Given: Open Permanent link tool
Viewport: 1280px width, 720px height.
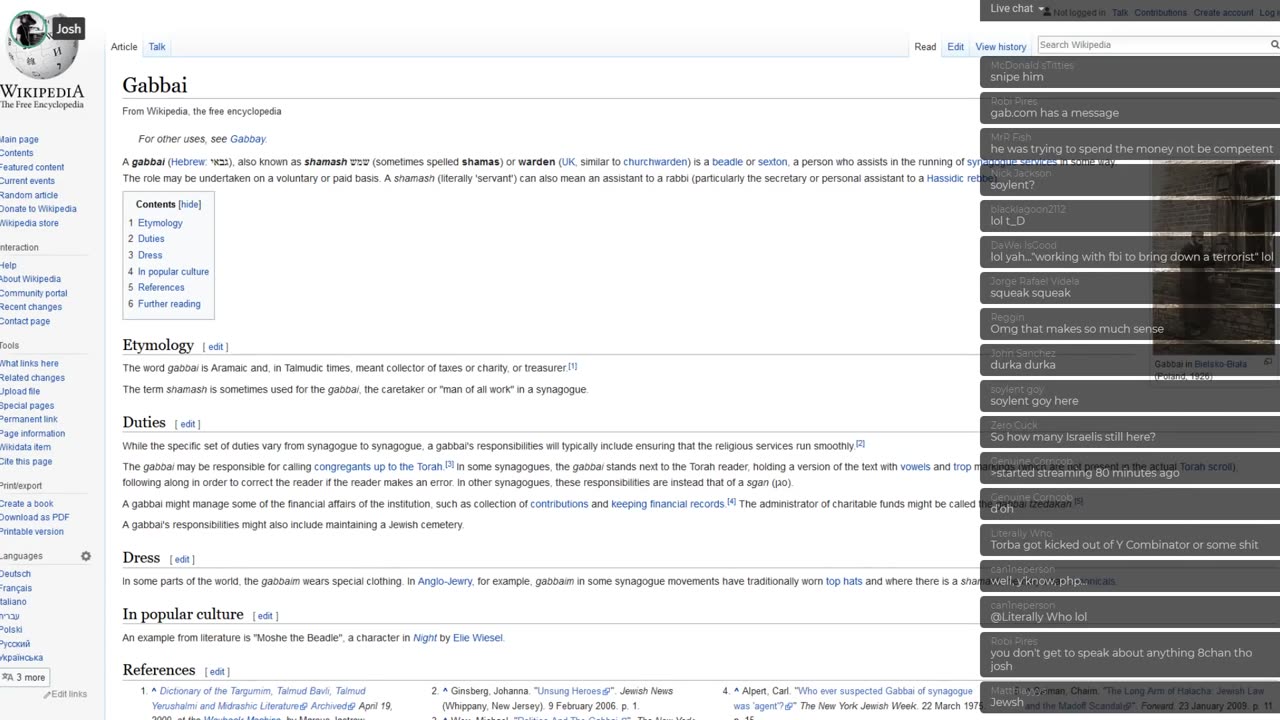Looking at the screenshot, I should (x=29, y=420).
